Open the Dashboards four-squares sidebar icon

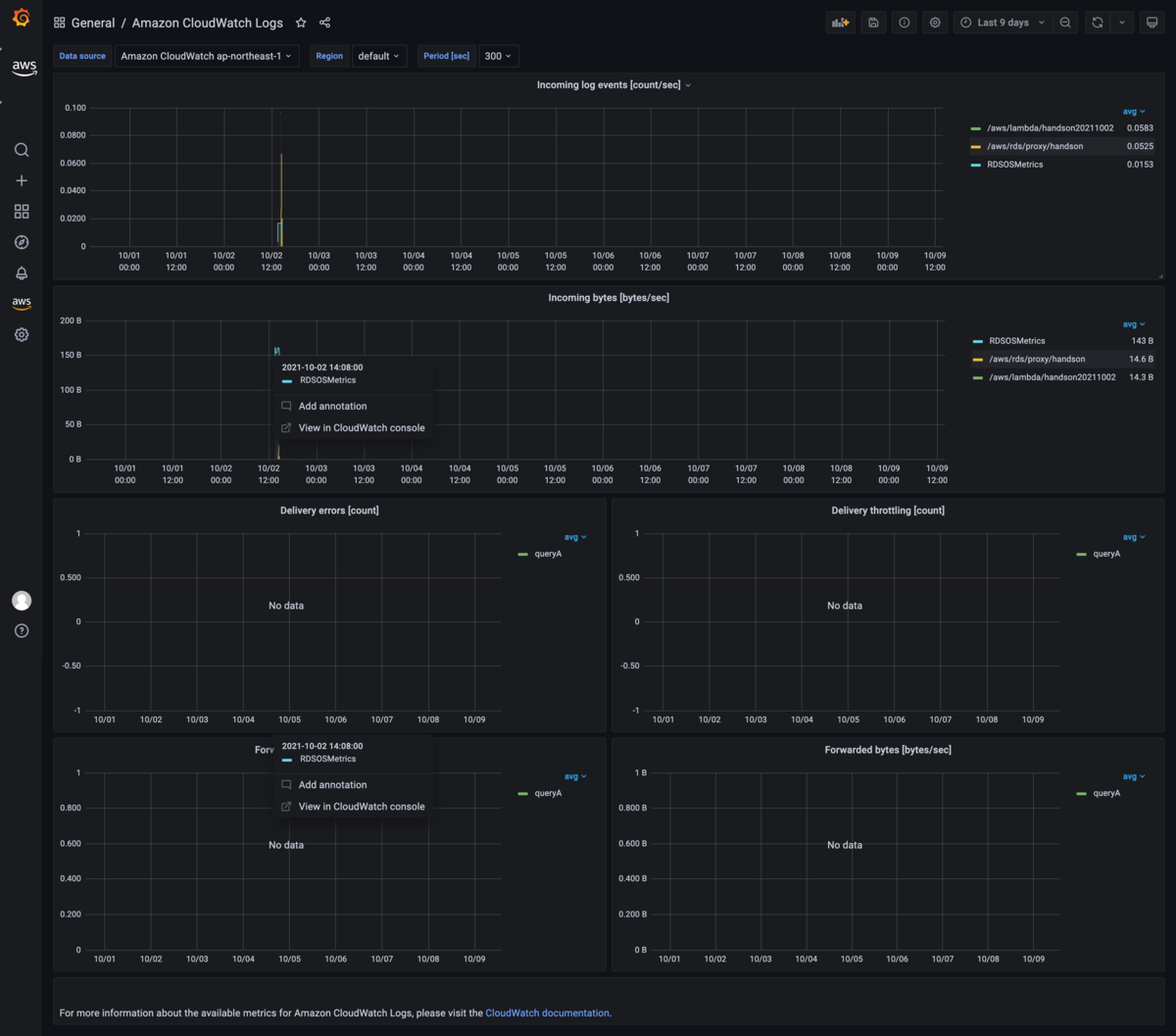(x=22, y=212)
